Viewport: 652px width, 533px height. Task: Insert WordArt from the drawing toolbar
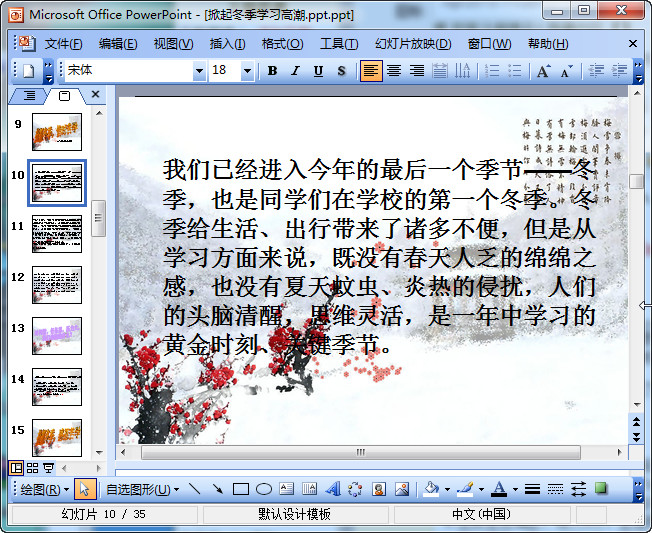coord(332,489)
